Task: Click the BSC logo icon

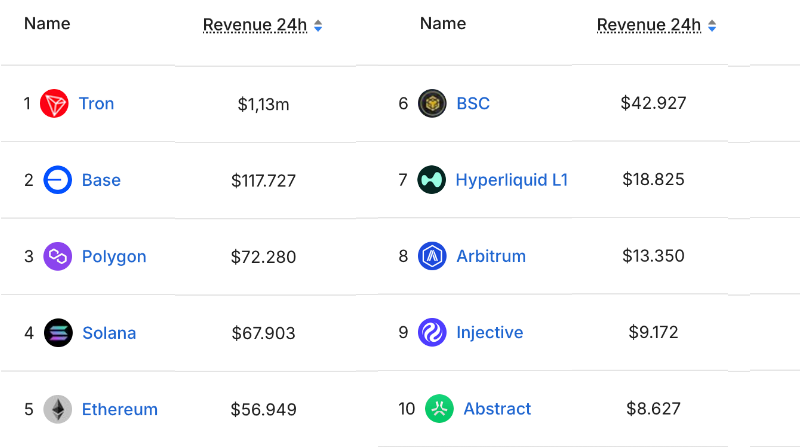Action: pos(432,104)
